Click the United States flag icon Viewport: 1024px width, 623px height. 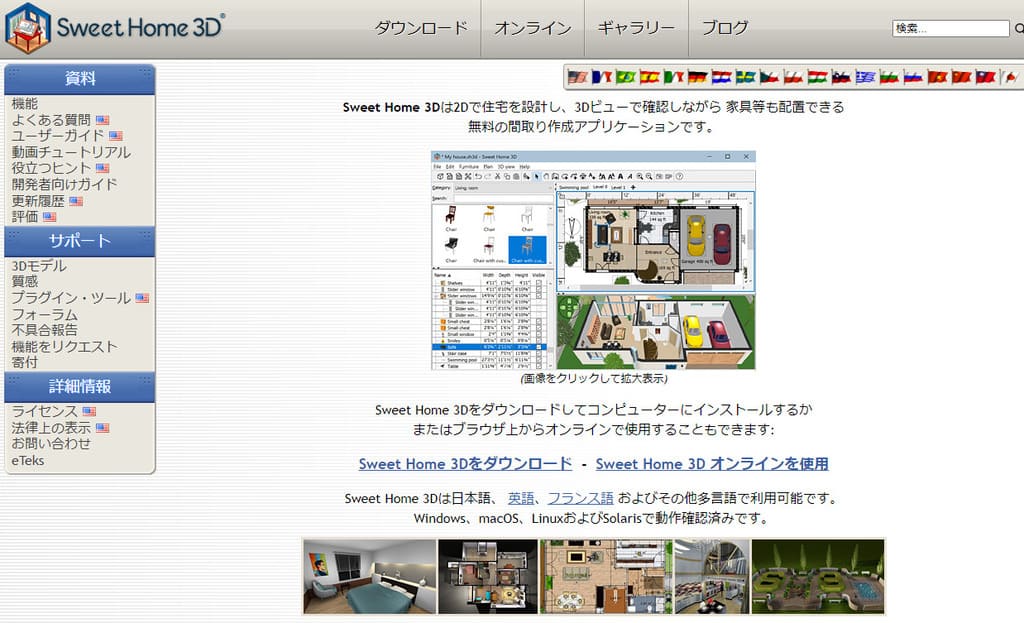pos(577,76)
